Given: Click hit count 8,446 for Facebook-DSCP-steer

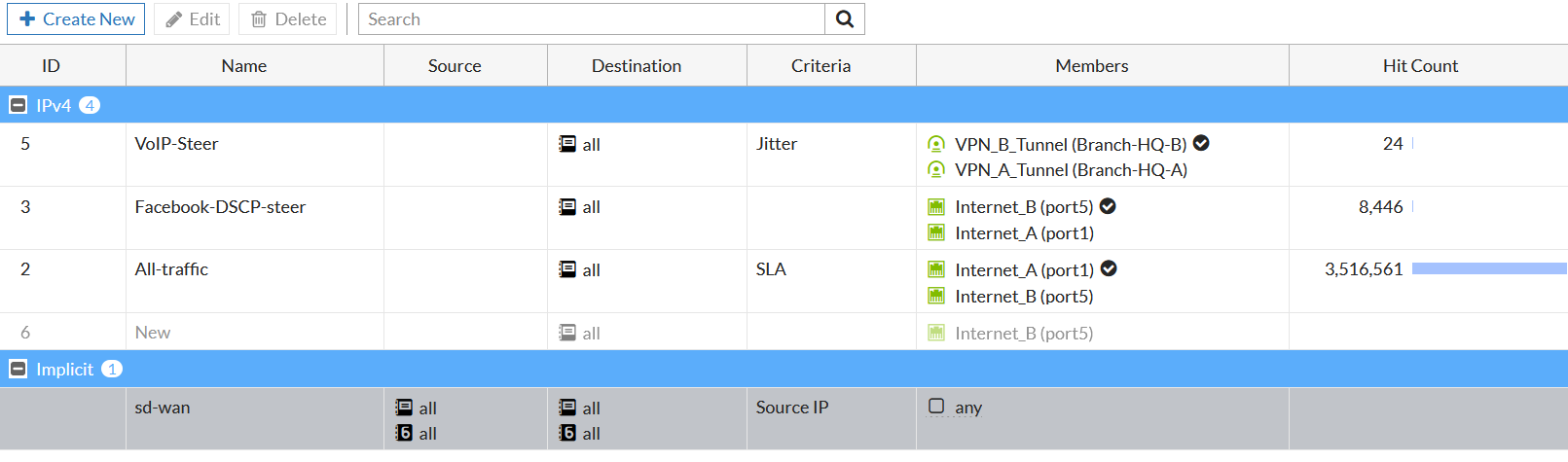Looking at the screenshot, I should 1380,207.
